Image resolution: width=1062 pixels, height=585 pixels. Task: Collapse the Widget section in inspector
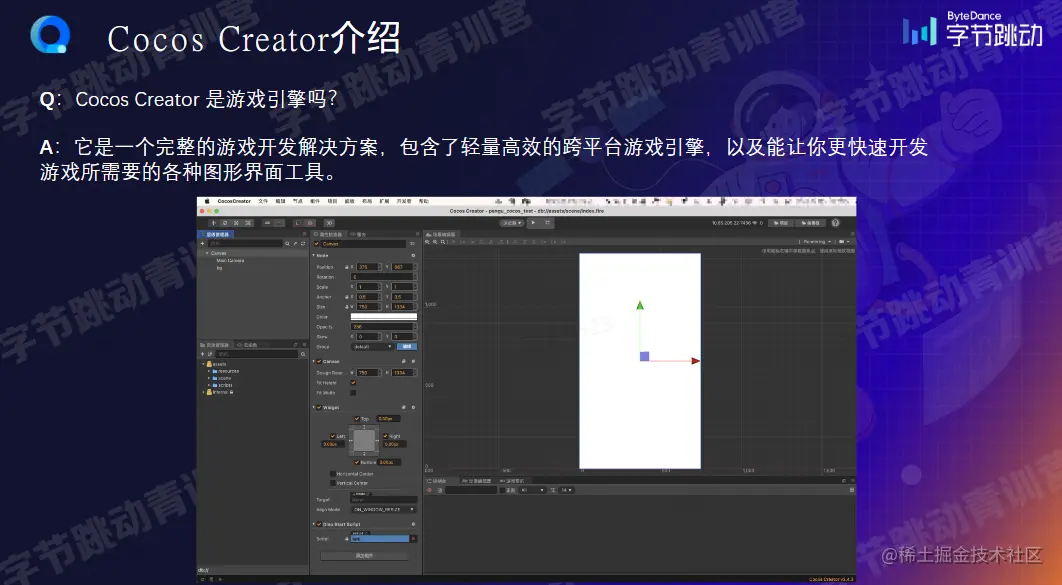314,408
